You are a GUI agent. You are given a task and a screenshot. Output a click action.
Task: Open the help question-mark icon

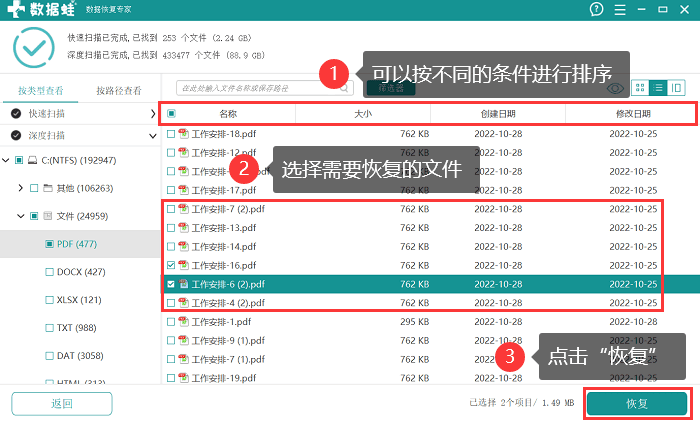click(x=596, y=9)
